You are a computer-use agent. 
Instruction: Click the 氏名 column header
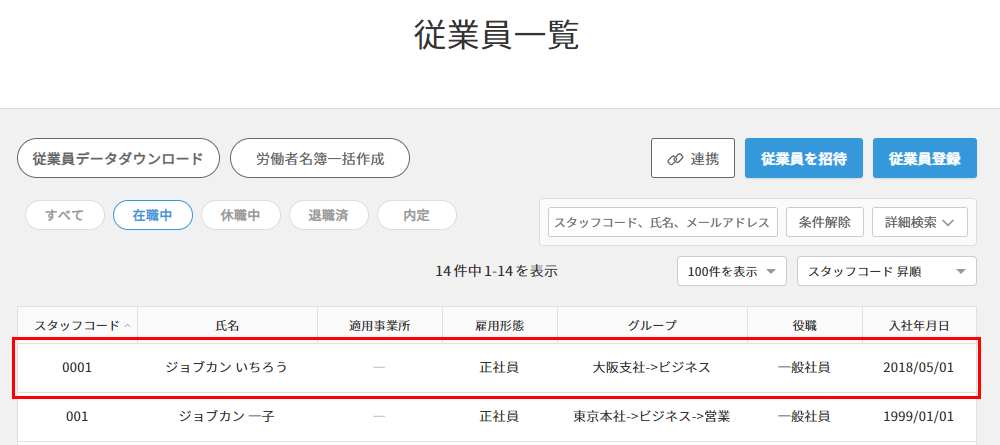(227, 325)
